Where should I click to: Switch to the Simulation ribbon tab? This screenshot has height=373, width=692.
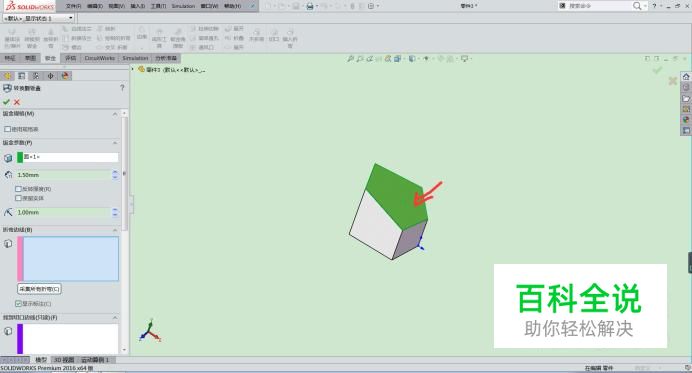135,58
